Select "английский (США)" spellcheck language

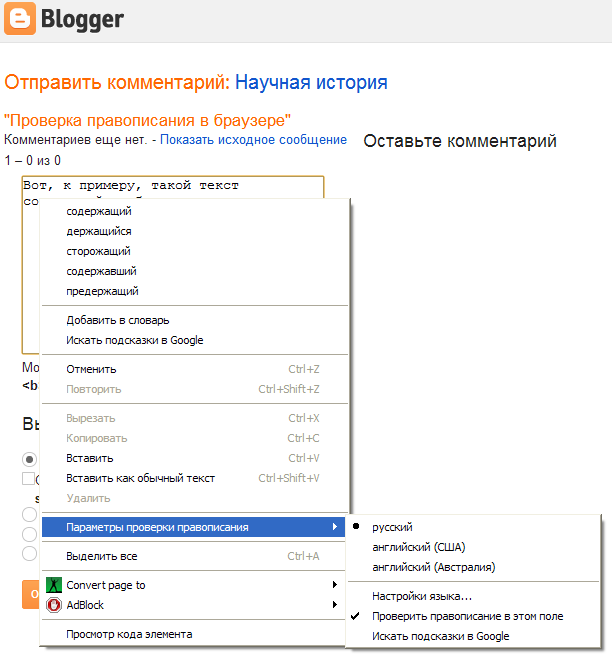pyautogui.click(x=473, y=547)
